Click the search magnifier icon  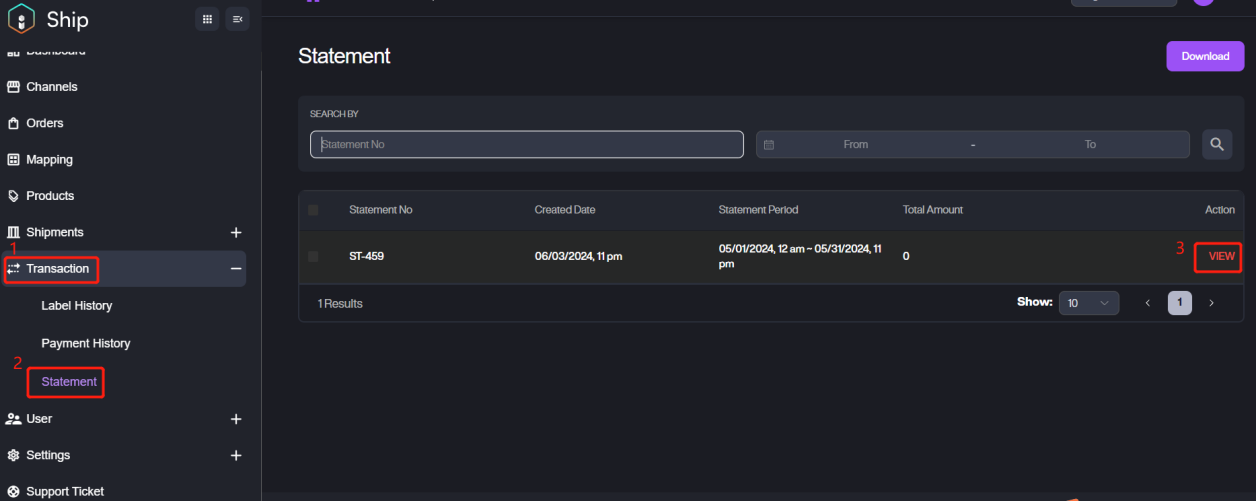click(x=1217, y=145)
